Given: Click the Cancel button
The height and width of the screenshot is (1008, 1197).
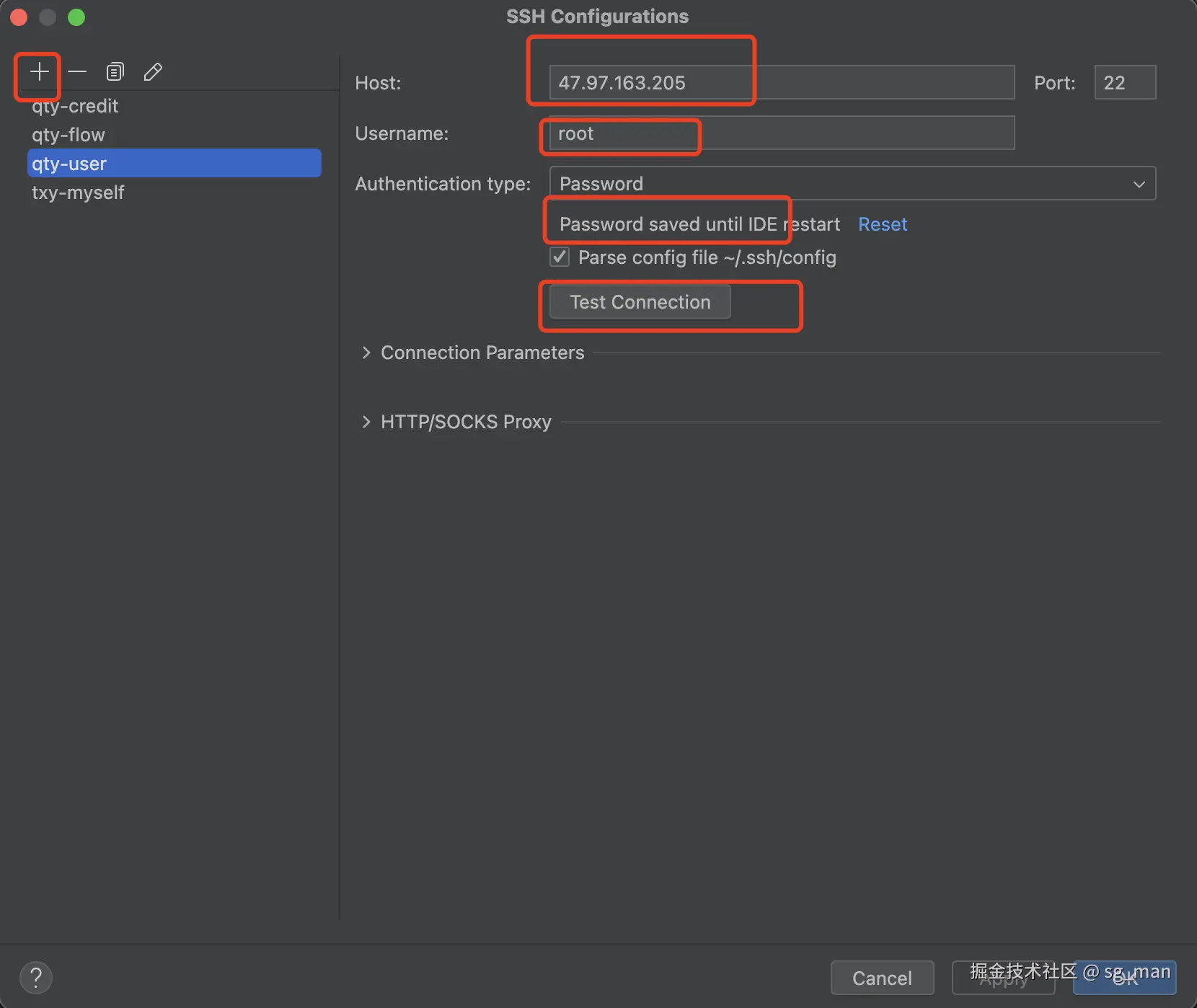Looking at the screenshot, I should [x=882, y=978].
